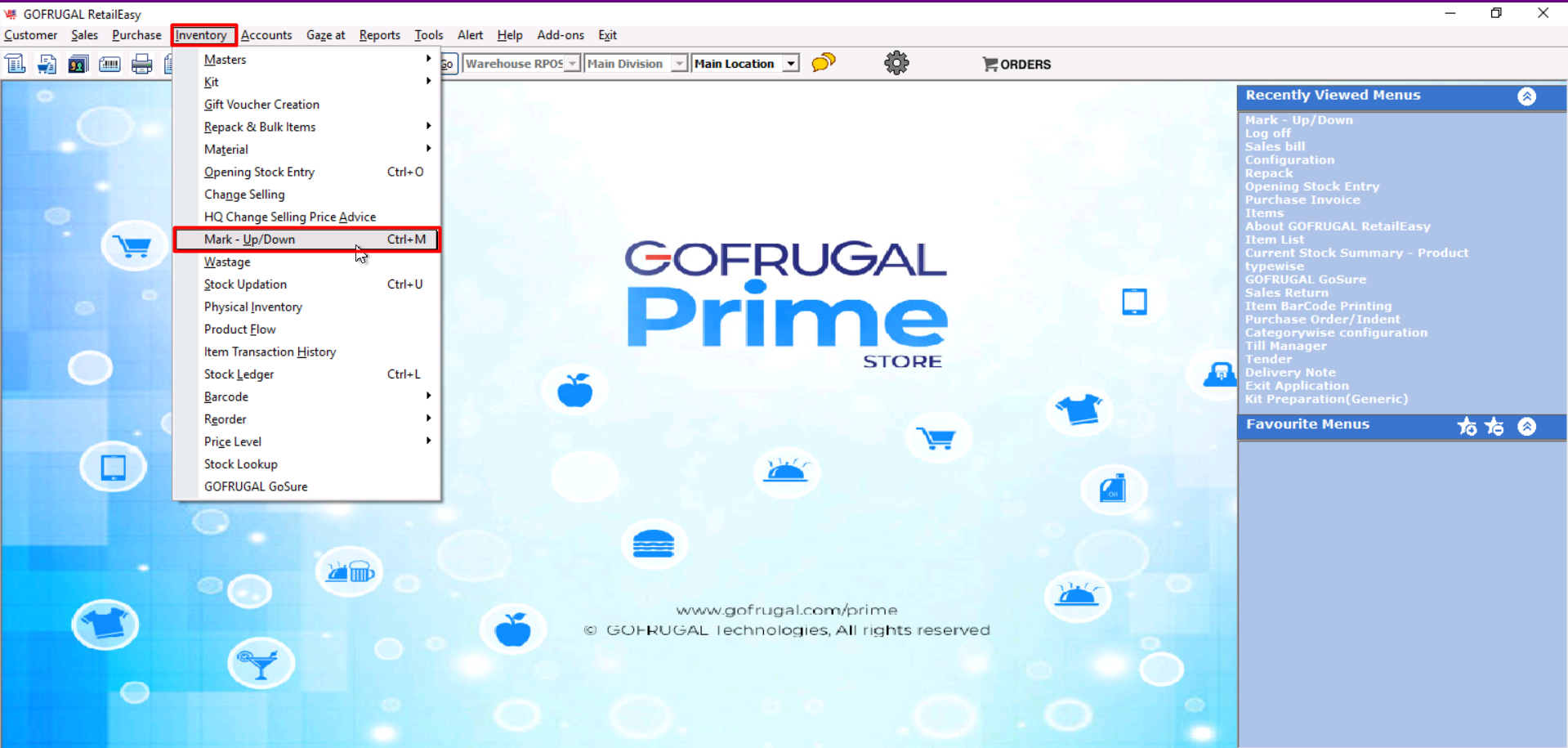Click the Inventory menu bar item
This screenshot has height=748, width=1568.
[201, 35]
